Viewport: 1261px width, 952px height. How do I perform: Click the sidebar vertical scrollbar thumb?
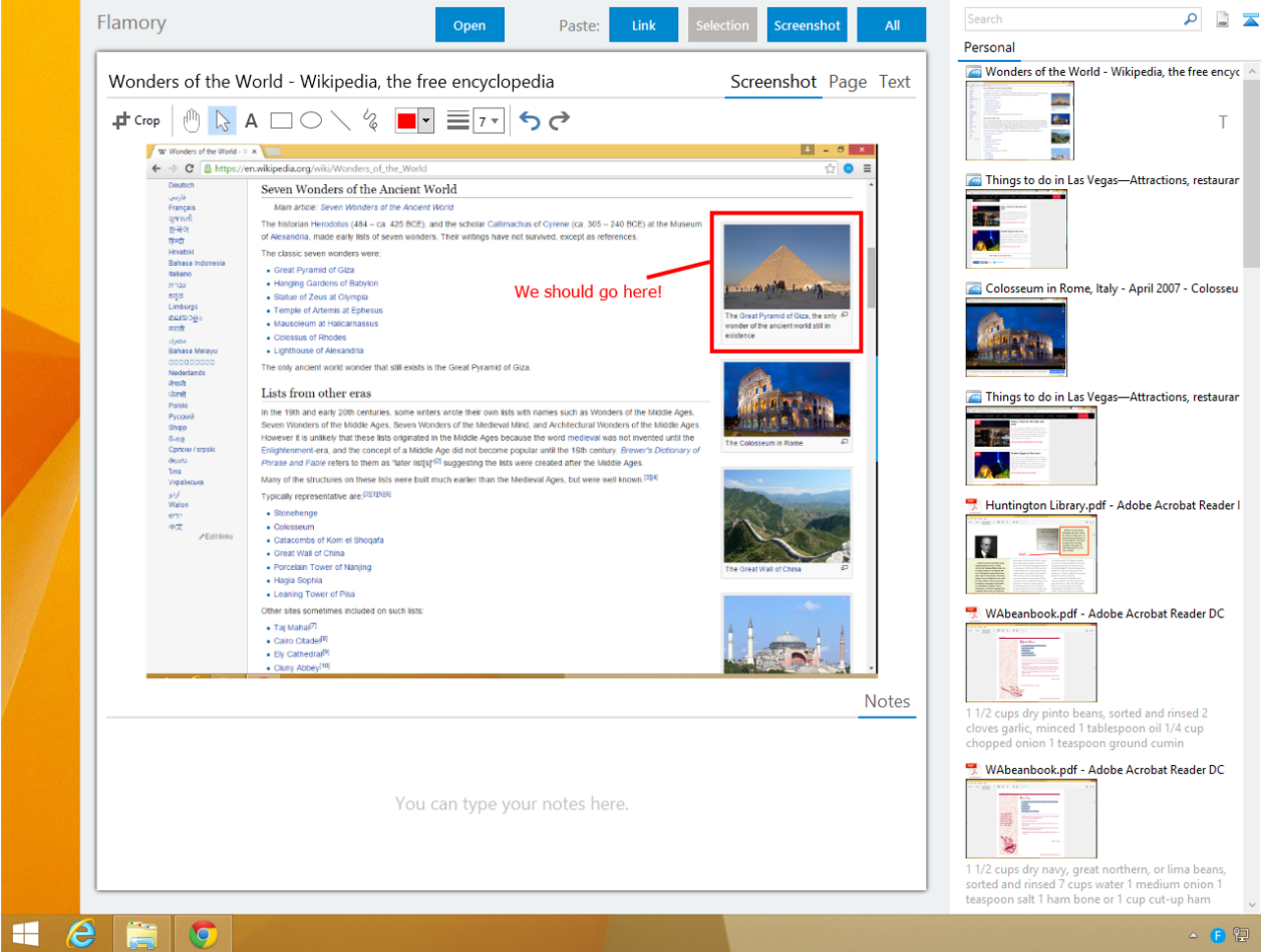(x=1252, y=172)
